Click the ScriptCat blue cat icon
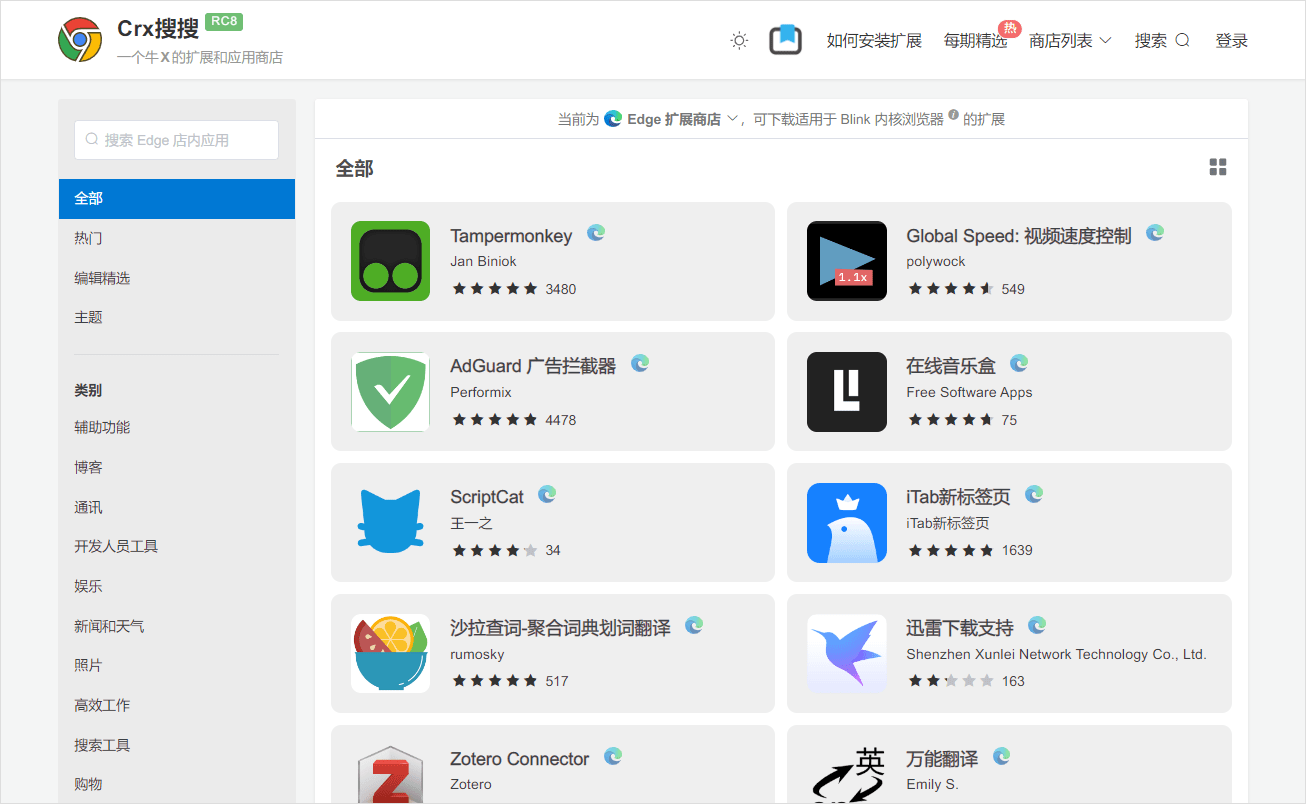 point(390,522)
